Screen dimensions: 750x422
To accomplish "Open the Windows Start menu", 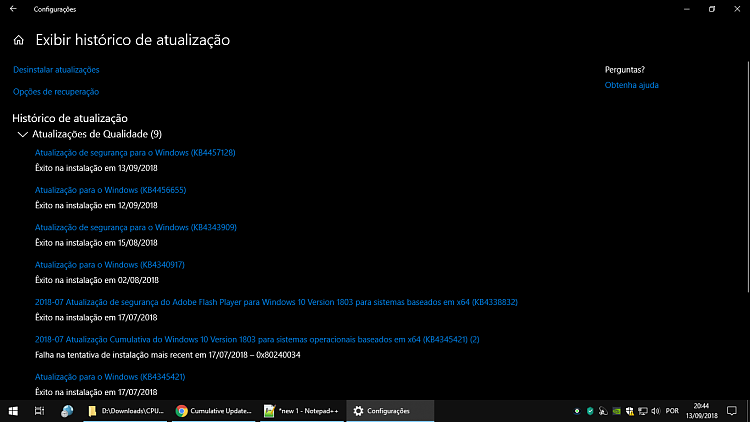I will (x=13, y=411).
